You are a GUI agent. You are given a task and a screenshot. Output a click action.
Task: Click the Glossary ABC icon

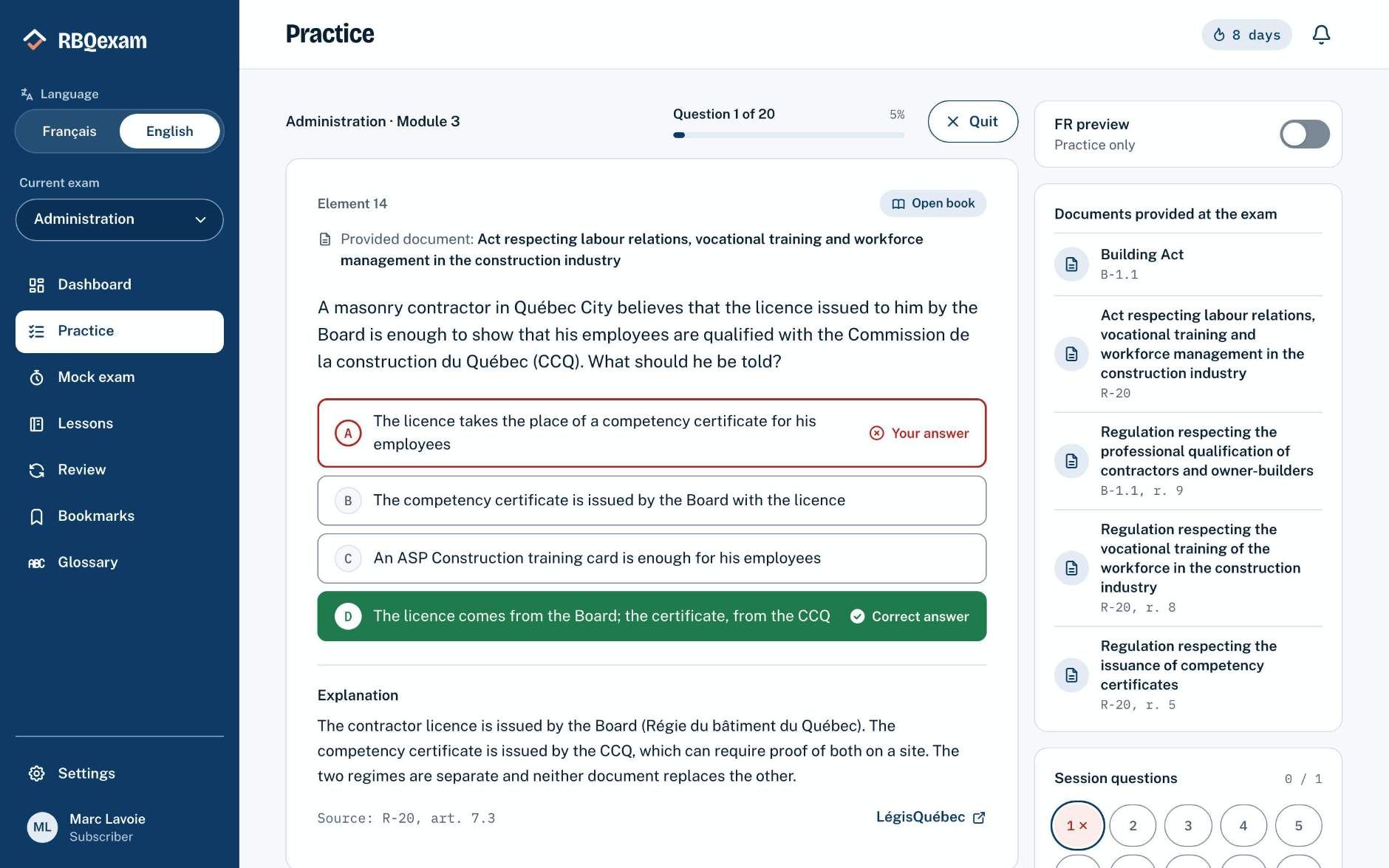(x=36, y=563)
